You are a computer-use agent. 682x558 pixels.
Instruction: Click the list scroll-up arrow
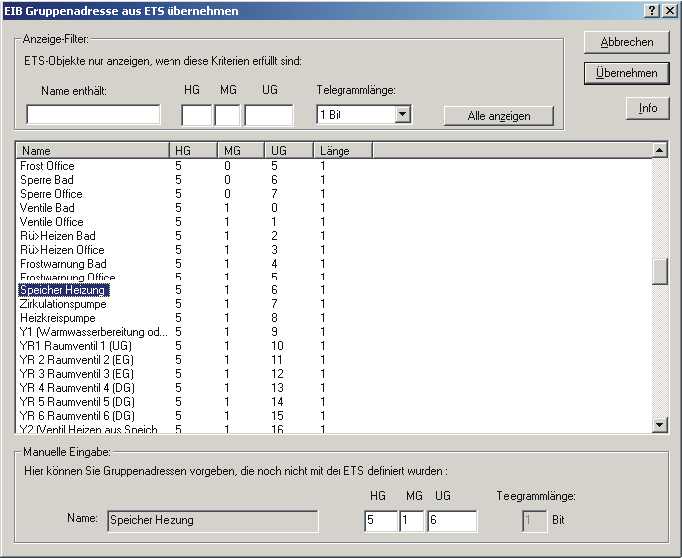pos(659,150)
